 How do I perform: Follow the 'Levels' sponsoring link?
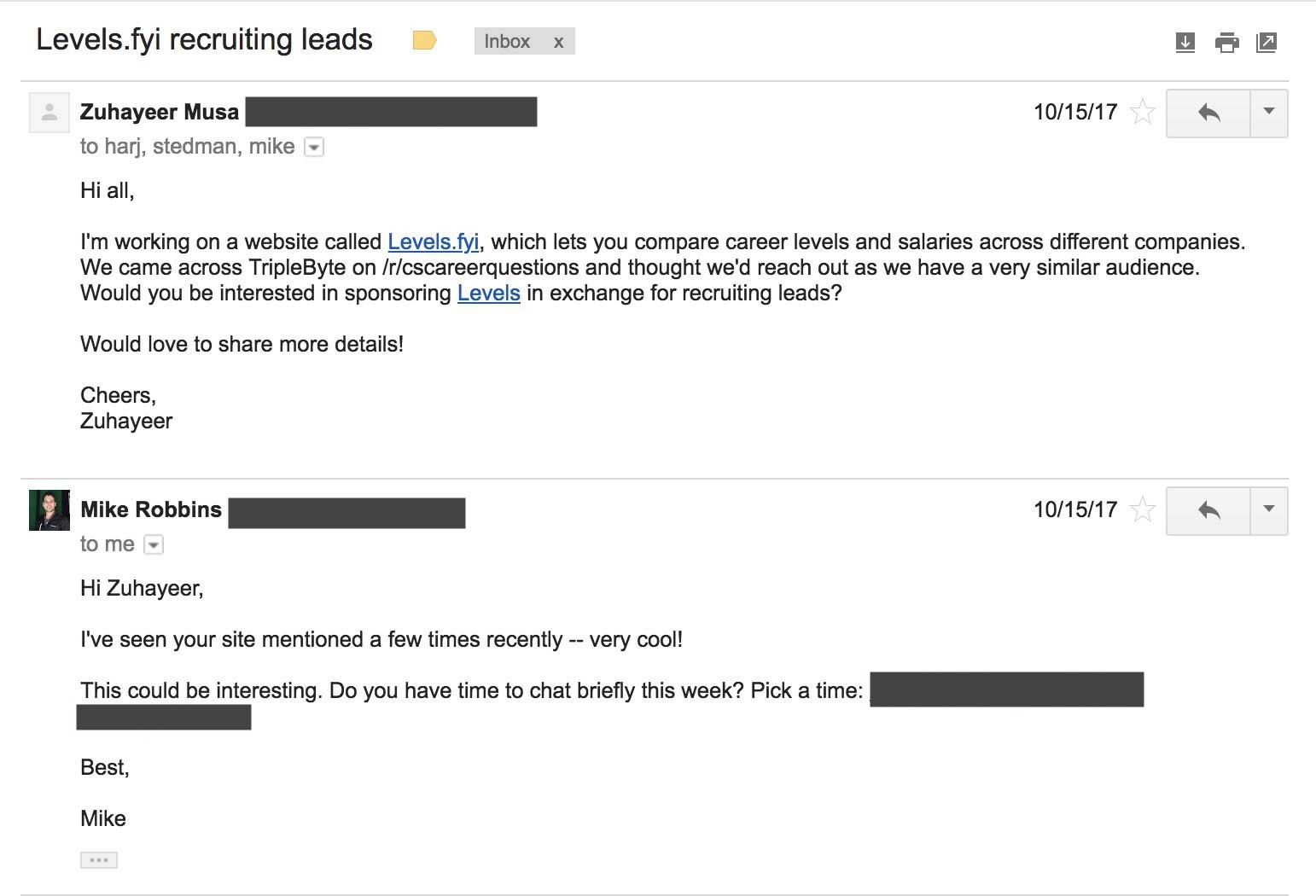[x=489, y=293]
